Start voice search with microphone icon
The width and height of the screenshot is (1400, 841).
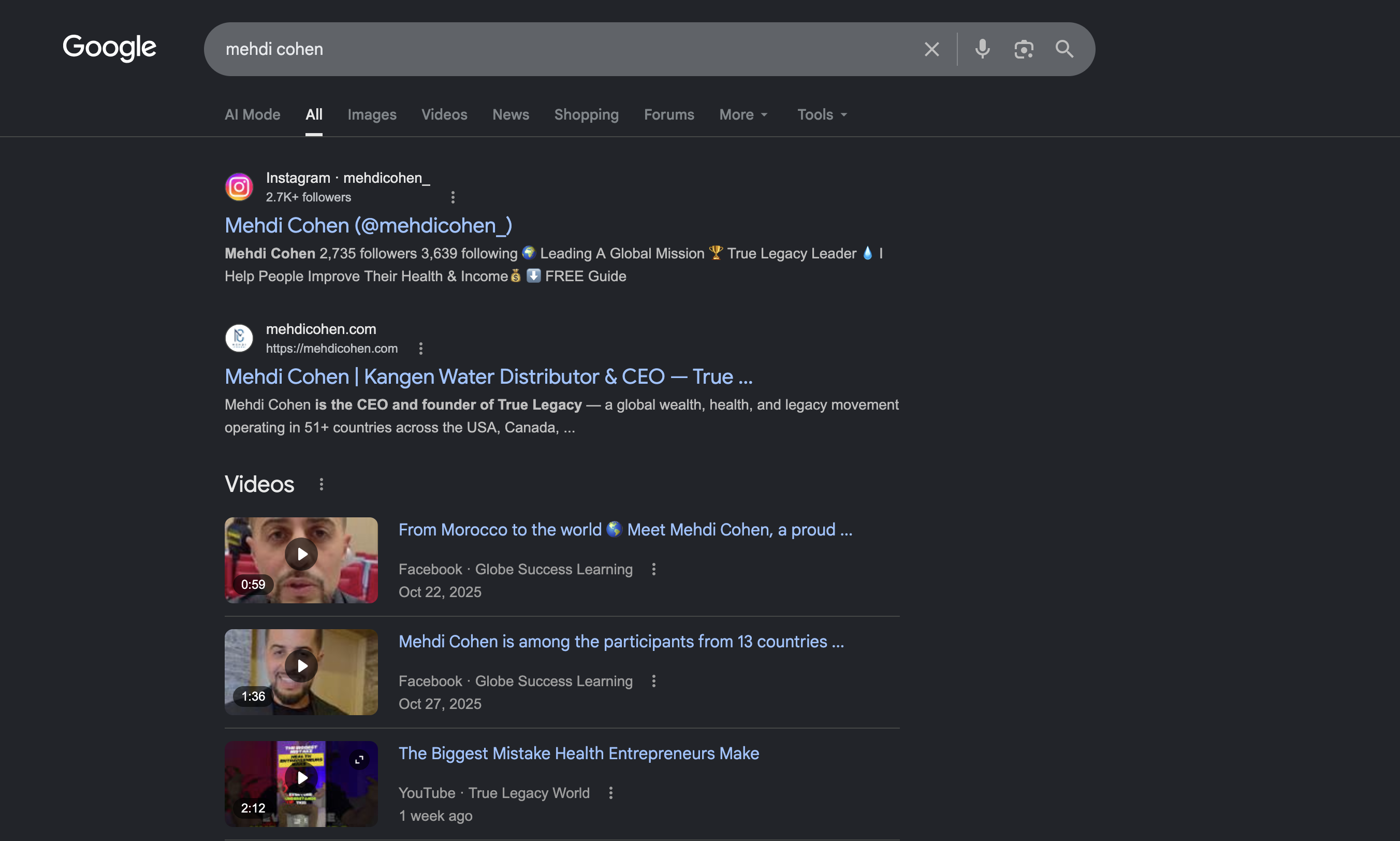point(983,49)
